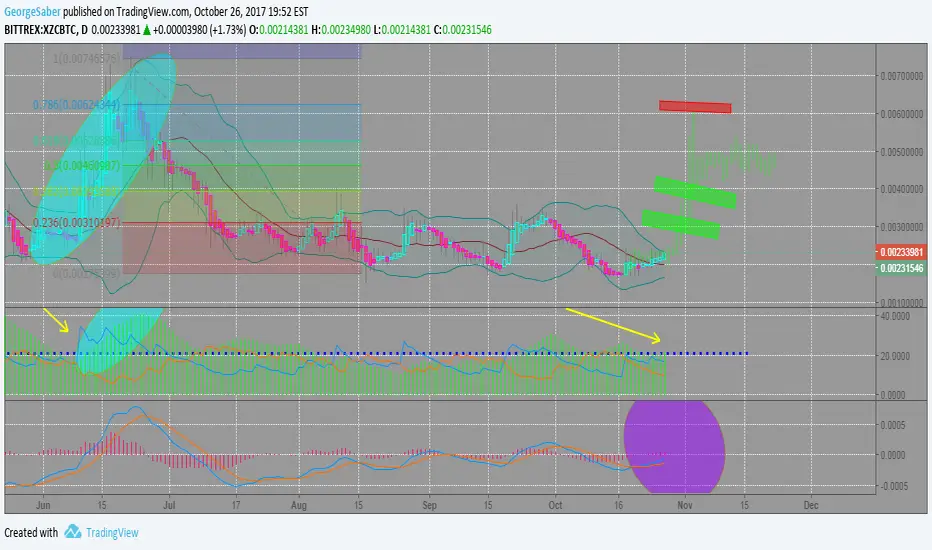Click the Oct label on time axis
Screen dimensions: 932x550
(555, 505)
